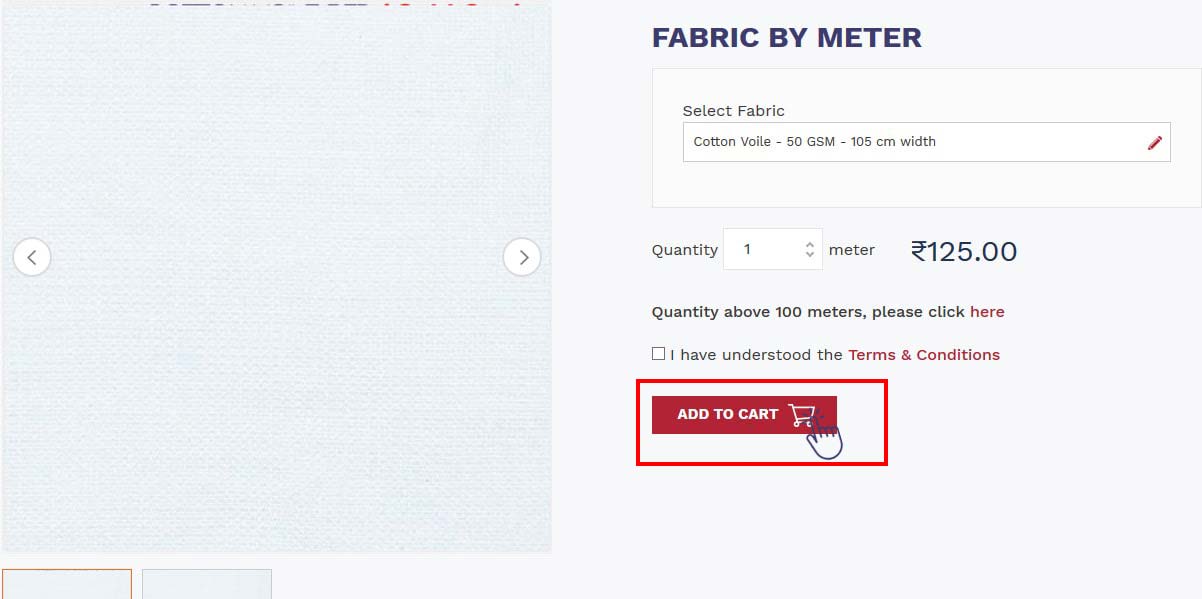Image resolution: width=1202 pixels, height=599 pixels.
Task: Click the ADD TO CART button text
Action: 727,414
